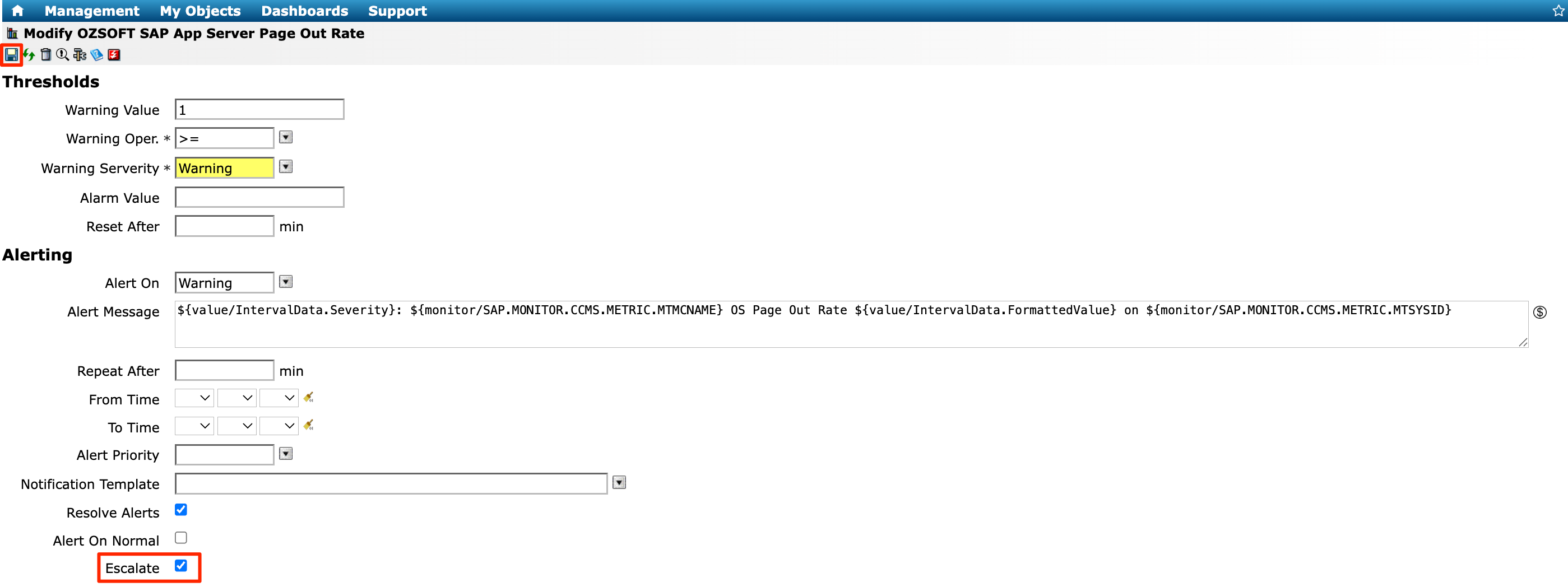The width and height of the screenshot is (1568, 587).
Task: Click the trash can delete icon
Action: 45,55
